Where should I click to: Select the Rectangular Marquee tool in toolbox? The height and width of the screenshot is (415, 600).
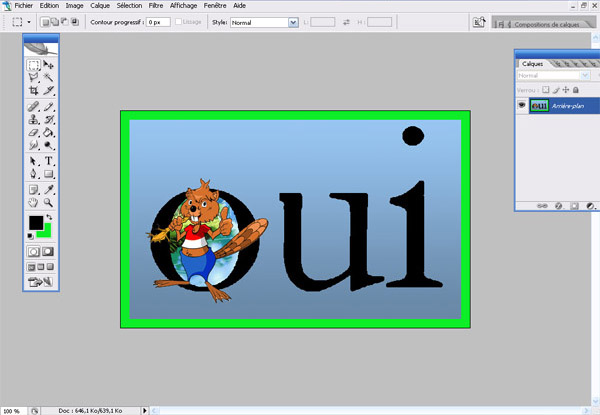(x=33, y=64)
